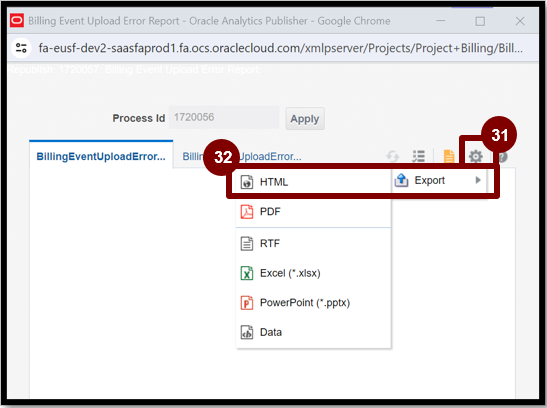Click the Export upload arrow icon

(x=401, y=180)
